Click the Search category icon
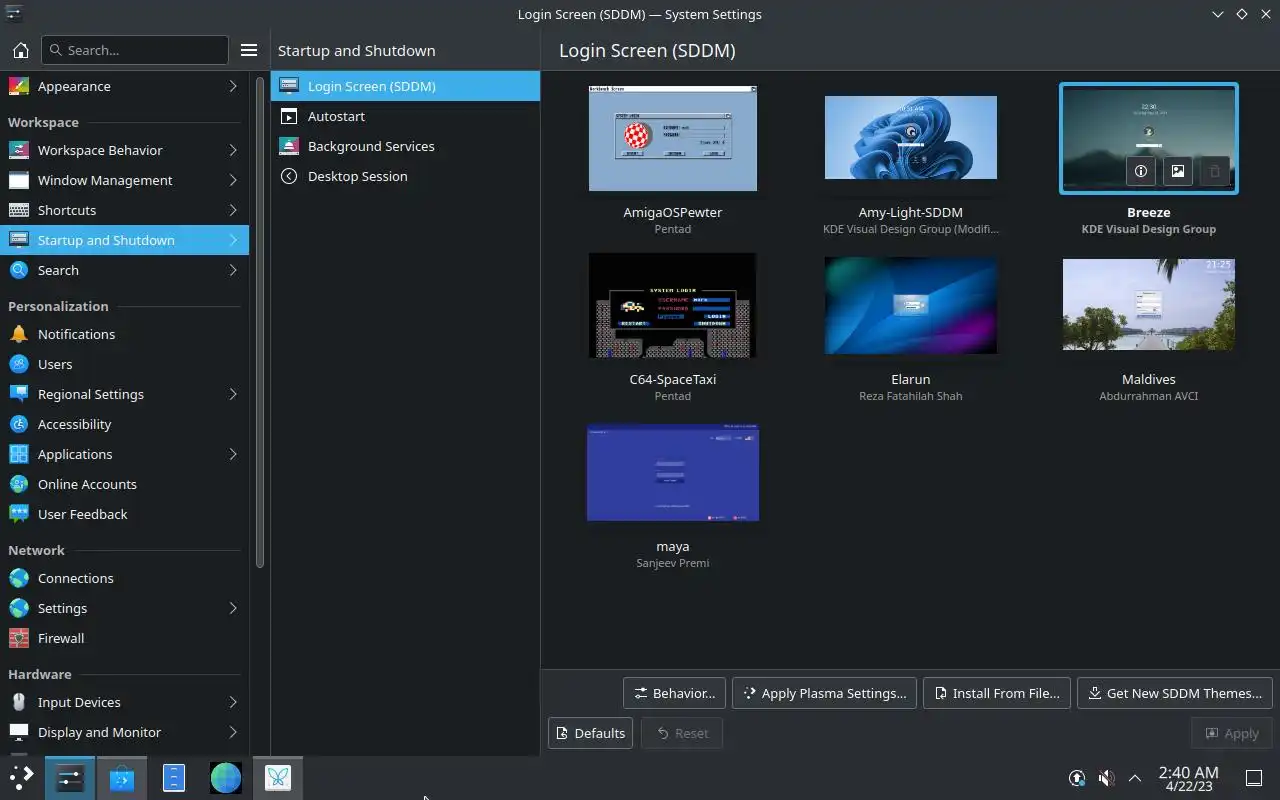Image resolution: width=1280 pixels, height=800 pixels. pyautogui.click(x=18, y=270)
